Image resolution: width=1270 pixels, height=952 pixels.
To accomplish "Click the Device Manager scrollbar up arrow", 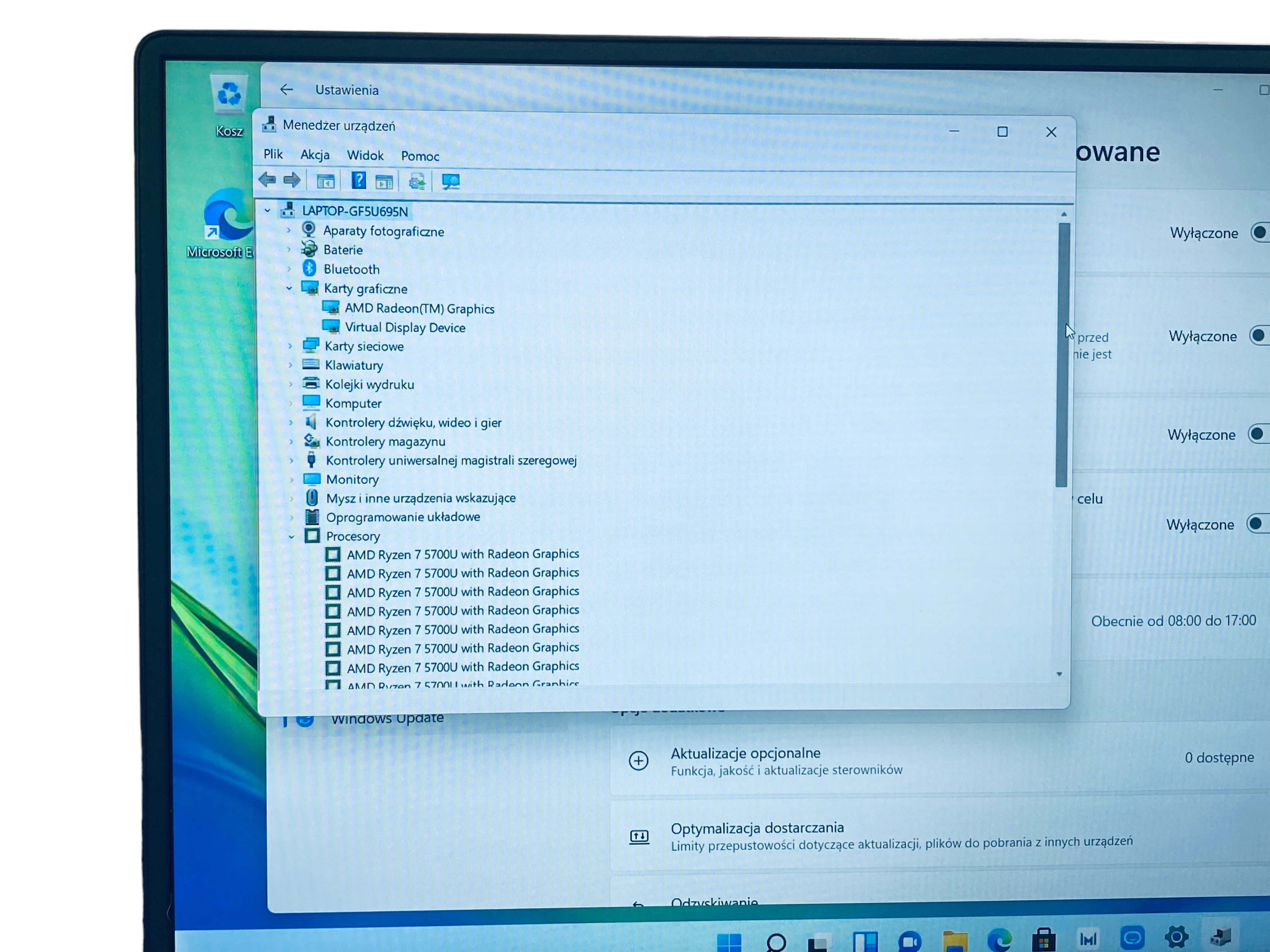I will [x=1064, y=214].
